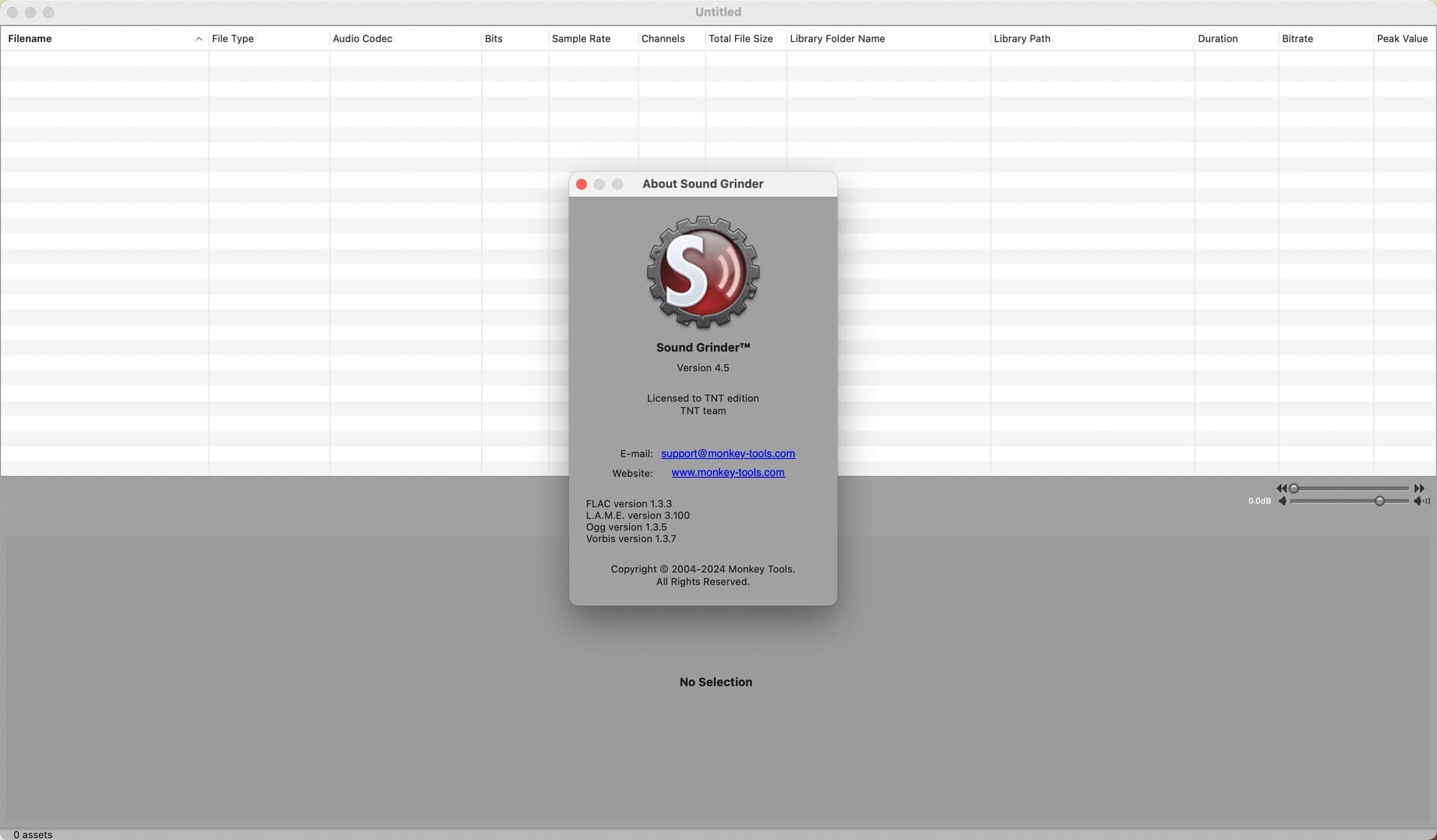This screenshot has height=840, width=1437.
Task: Click the loud-volume speaker icon
Action: tap(1421, 501)
